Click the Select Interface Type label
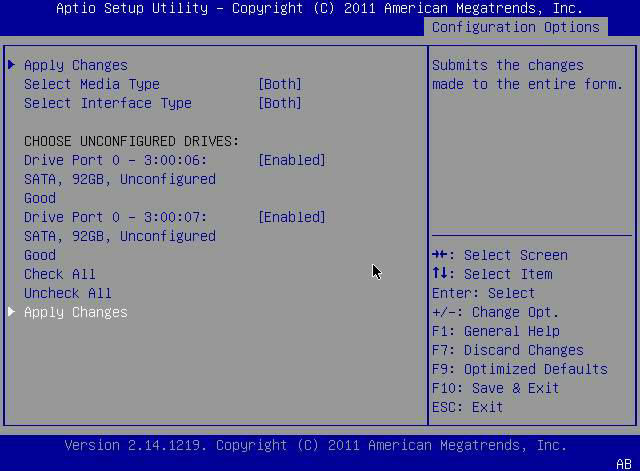This screenshot has width=640, height=471. pos(108,103)
